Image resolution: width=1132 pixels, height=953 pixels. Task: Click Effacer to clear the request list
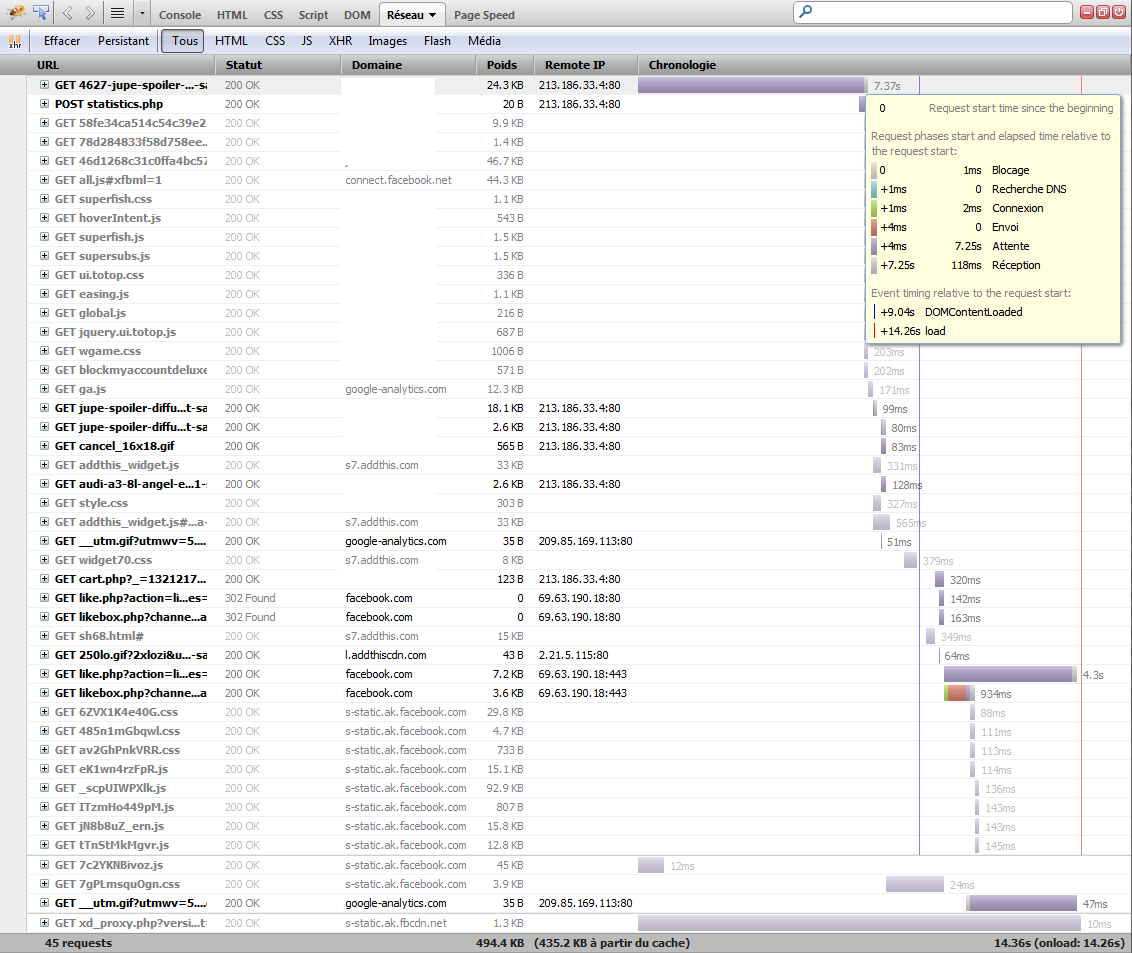[62, 41]
